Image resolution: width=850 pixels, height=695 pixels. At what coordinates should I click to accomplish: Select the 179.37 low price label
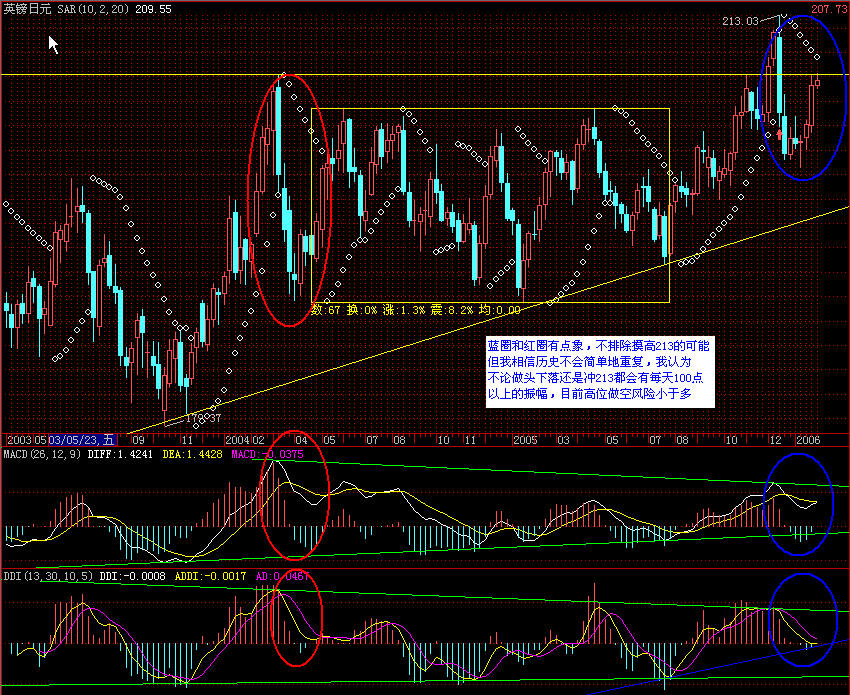(203, 418)
